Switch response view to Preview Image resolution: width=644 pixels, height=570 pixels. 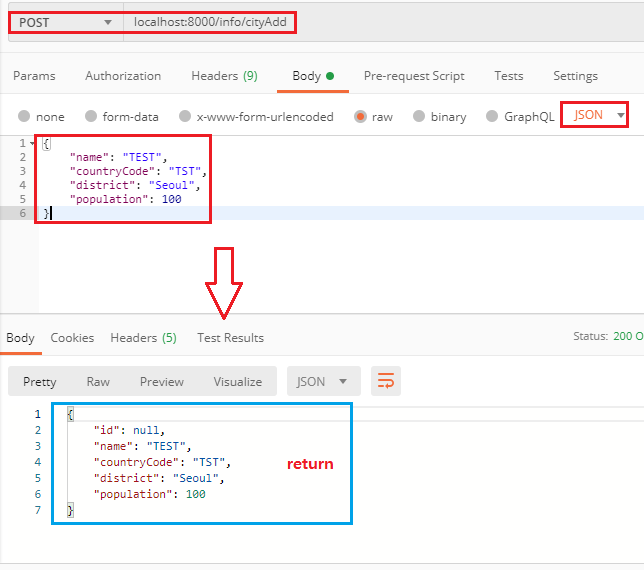coord(162,382)
